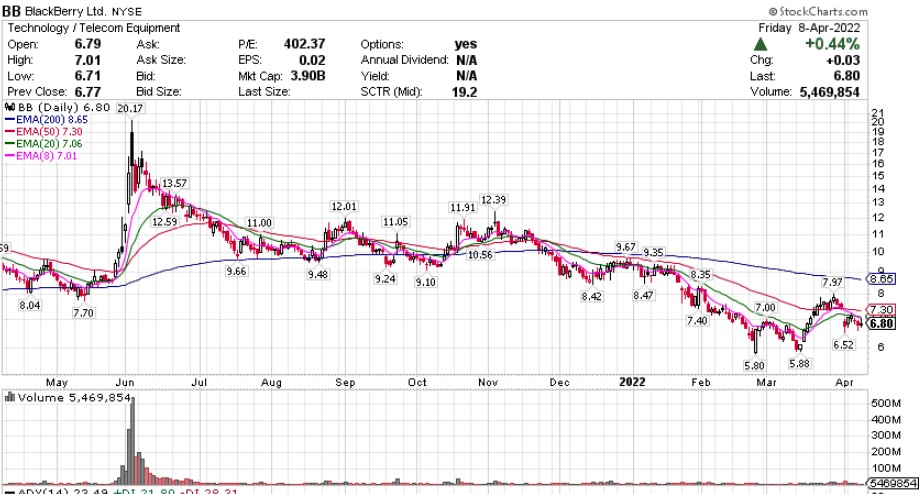Click the Volume value 5,469,854 in header
This screenshot has width=924, height=494.
pyautogui.click(x=829, y=92)
